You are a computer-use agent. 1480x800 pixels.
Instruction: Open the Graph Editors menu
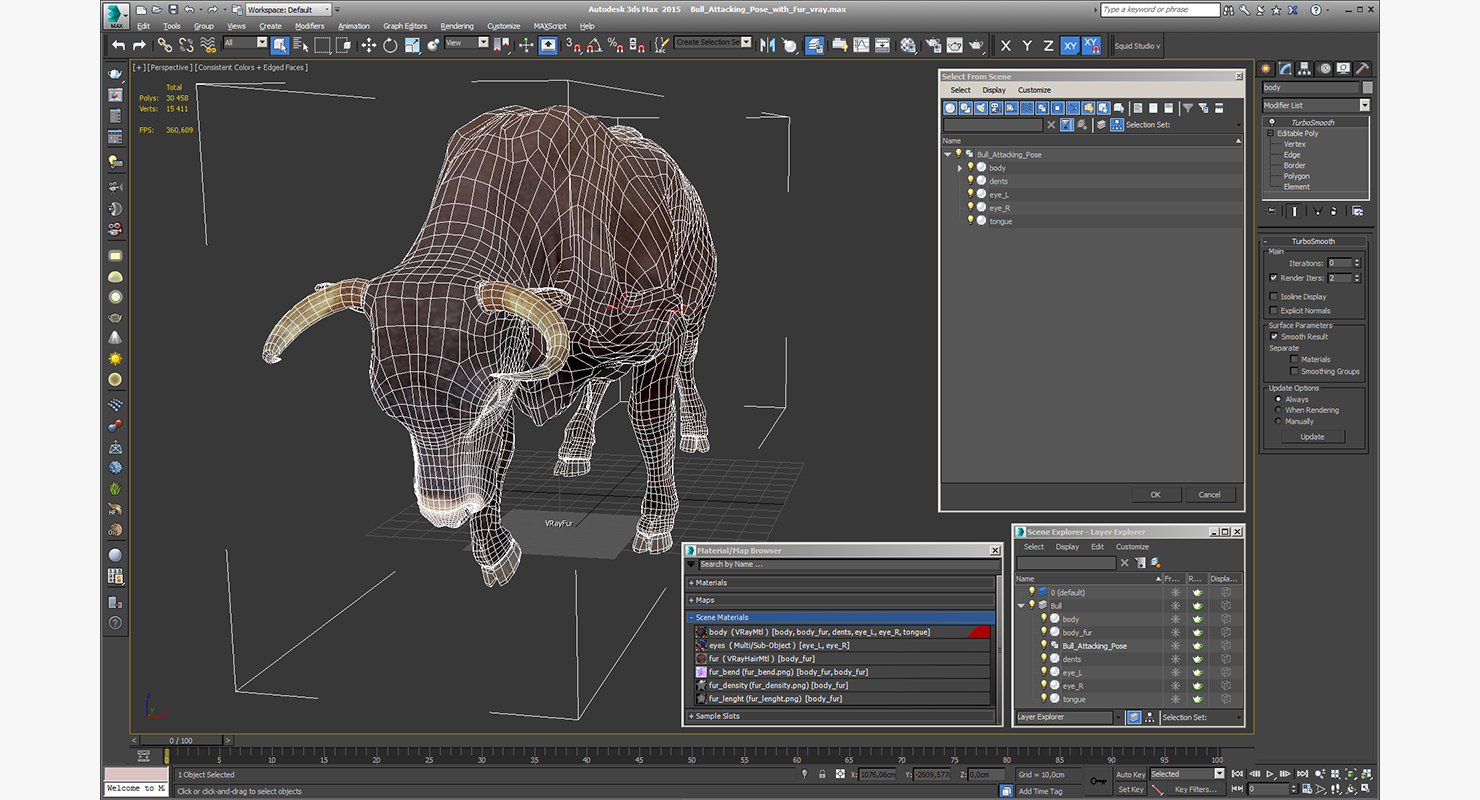pyautogui.click(x=405, y=26)
